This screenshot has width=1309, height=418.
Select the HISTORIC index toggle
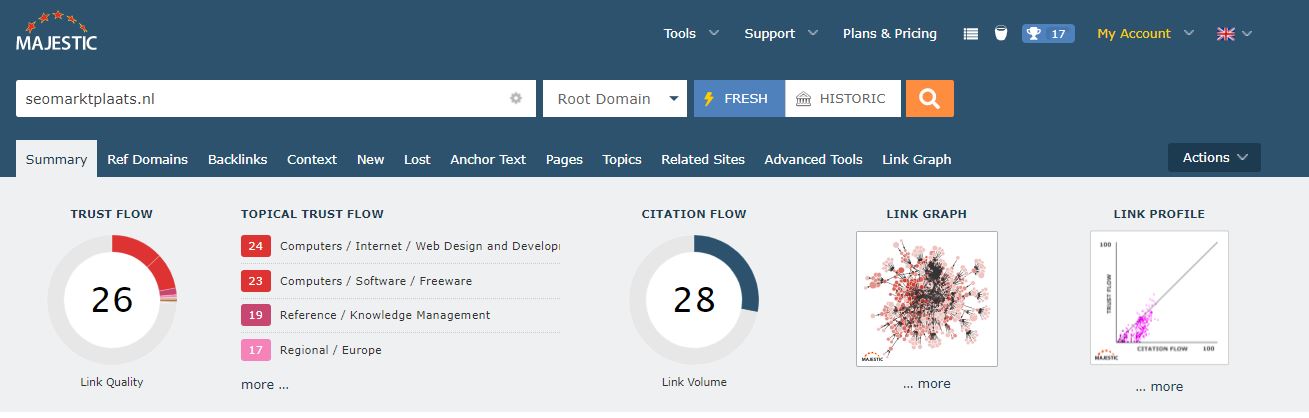[843, 99]
